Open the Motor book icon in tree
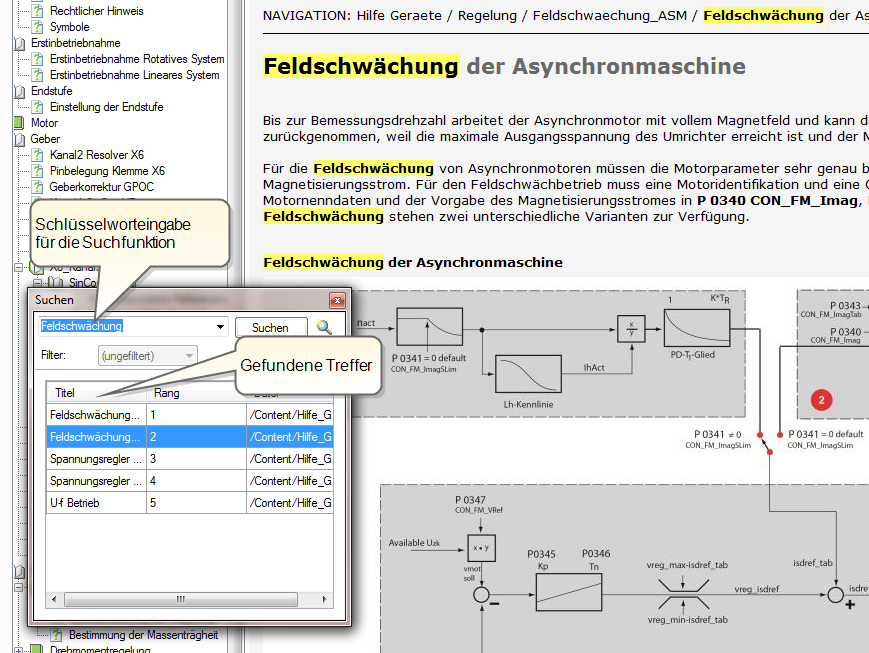Viewport: 869px width, 653px height. pyautogui.click(x=22, y=123)
